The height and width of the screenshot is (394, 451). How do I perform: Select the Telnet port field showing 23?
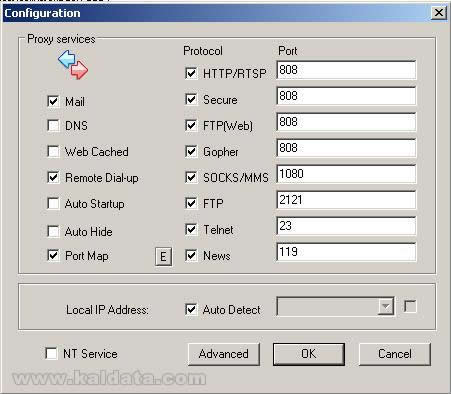[x=346, y=226]
